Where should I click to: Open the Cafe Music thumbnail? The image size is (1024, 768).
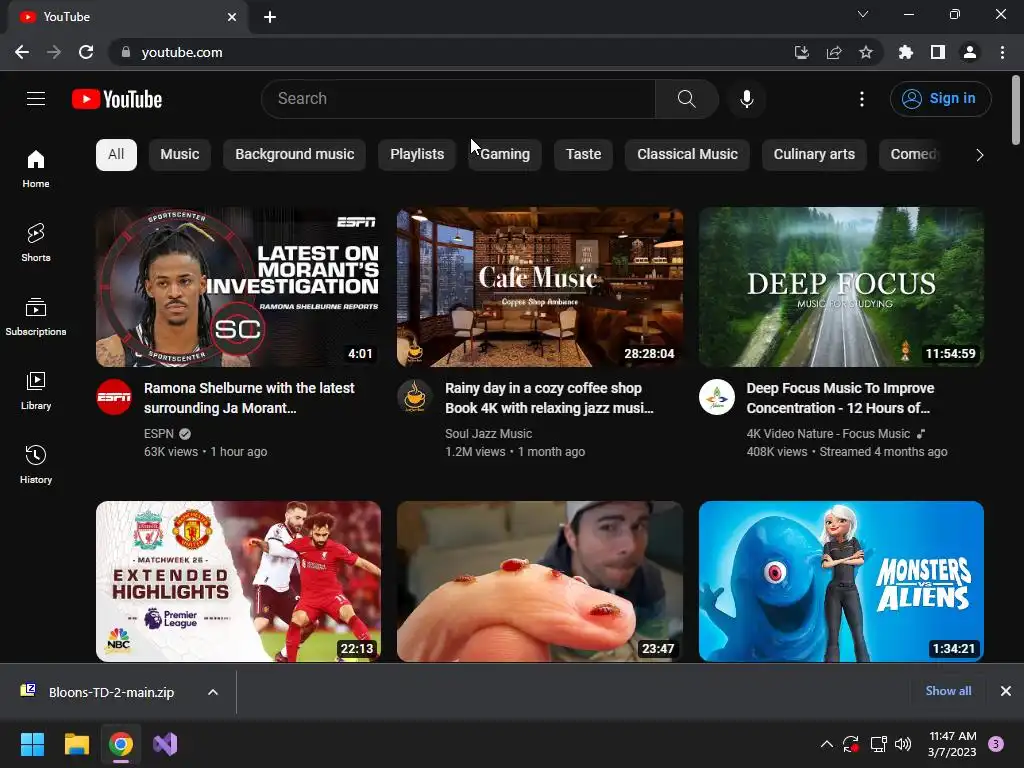pos(540,287)
